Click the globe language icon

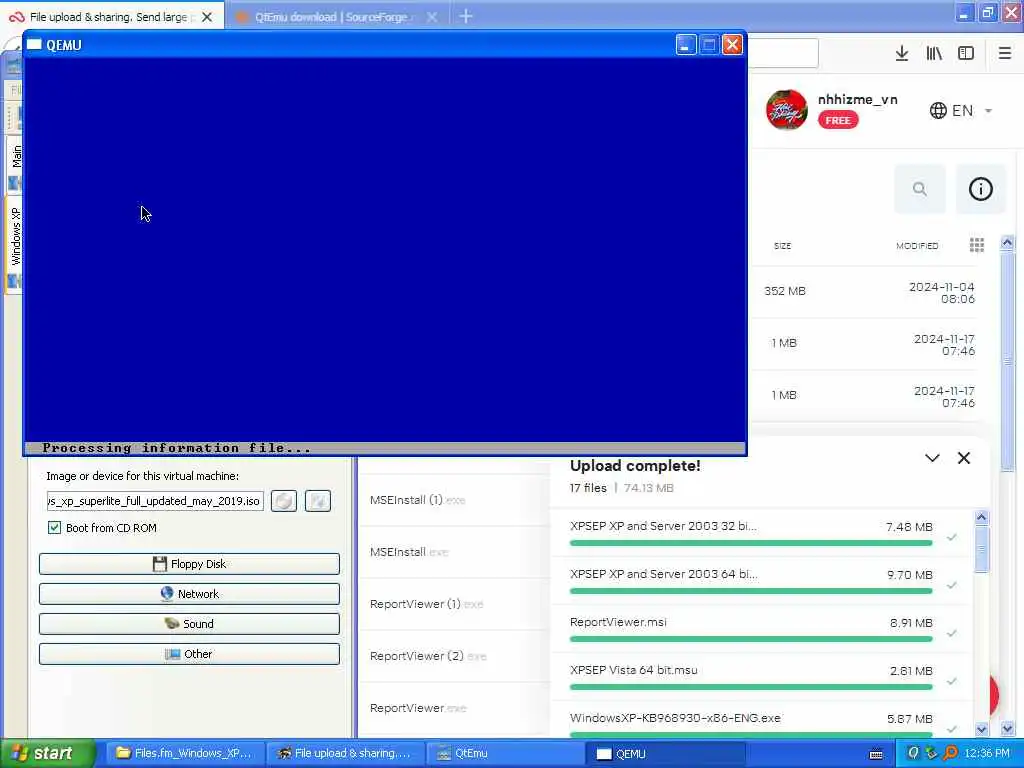(x=938, y=110)
